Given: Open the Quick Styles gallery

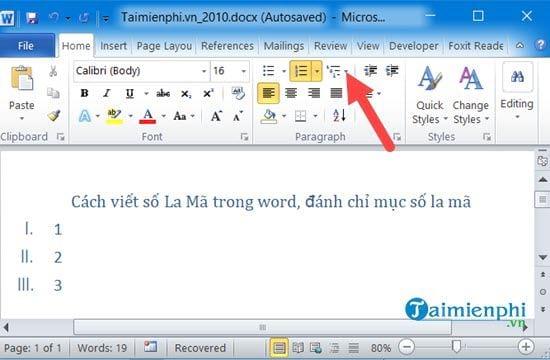Looking at the screenshot, I should [430, 95].
